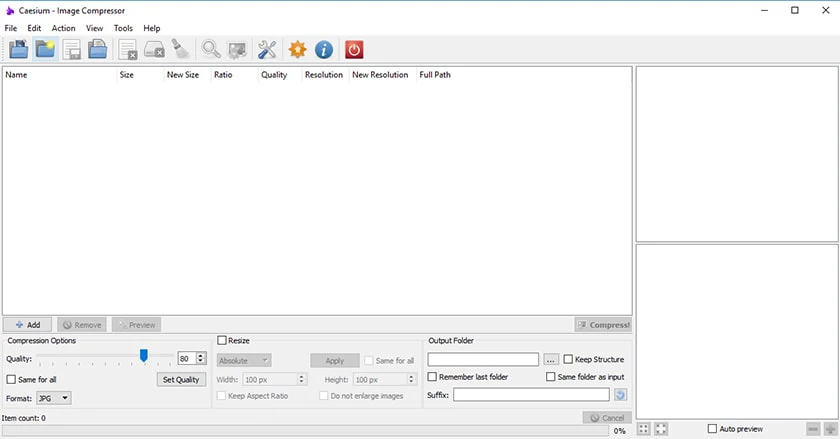Viewport: 840px width, 439px height.
Task: Open About via blue info icon
Action: point(324,50)
